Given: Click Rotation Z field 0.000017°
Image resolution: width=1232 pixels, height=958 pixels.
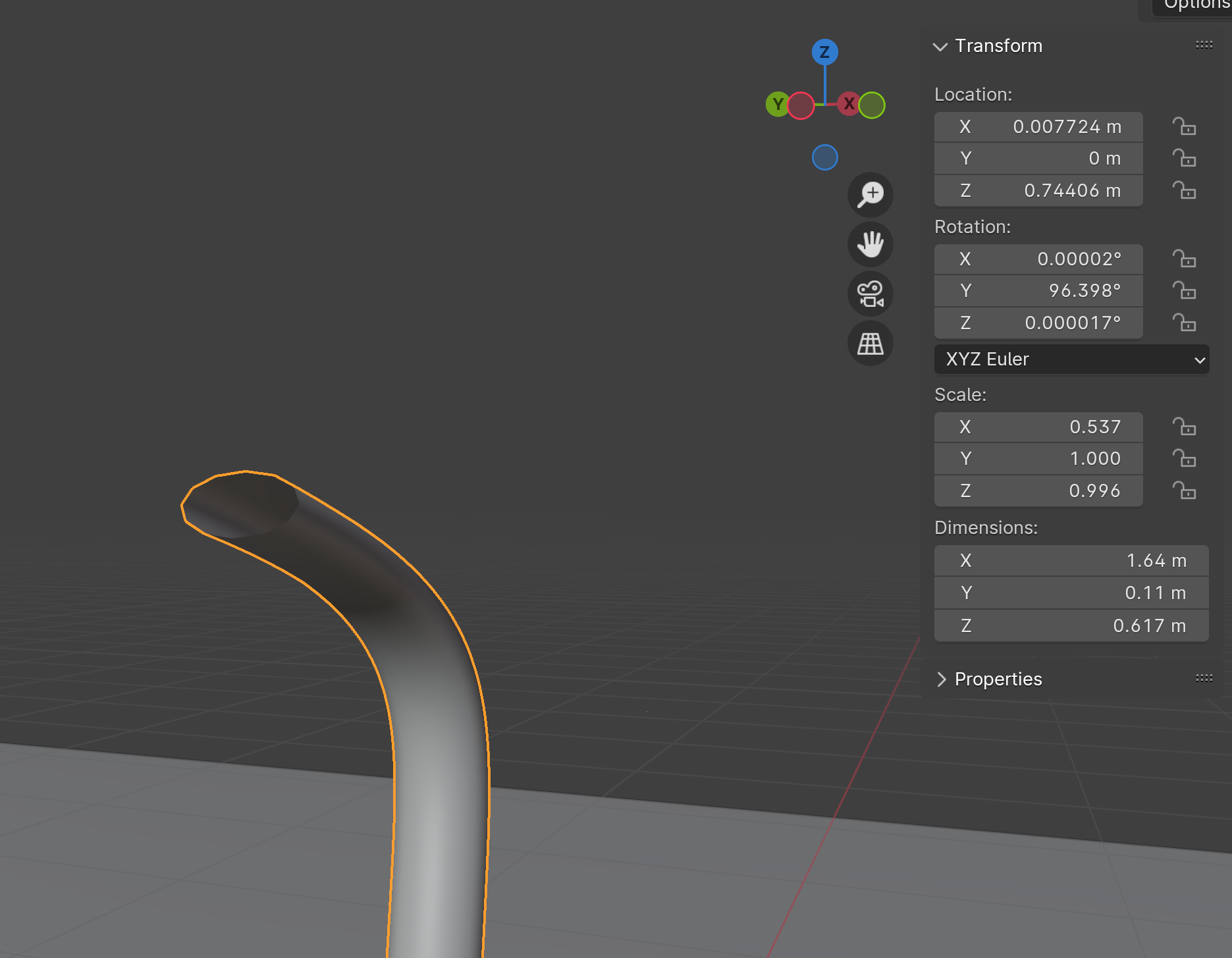Looking at the screenshot, I should 1038,323.
